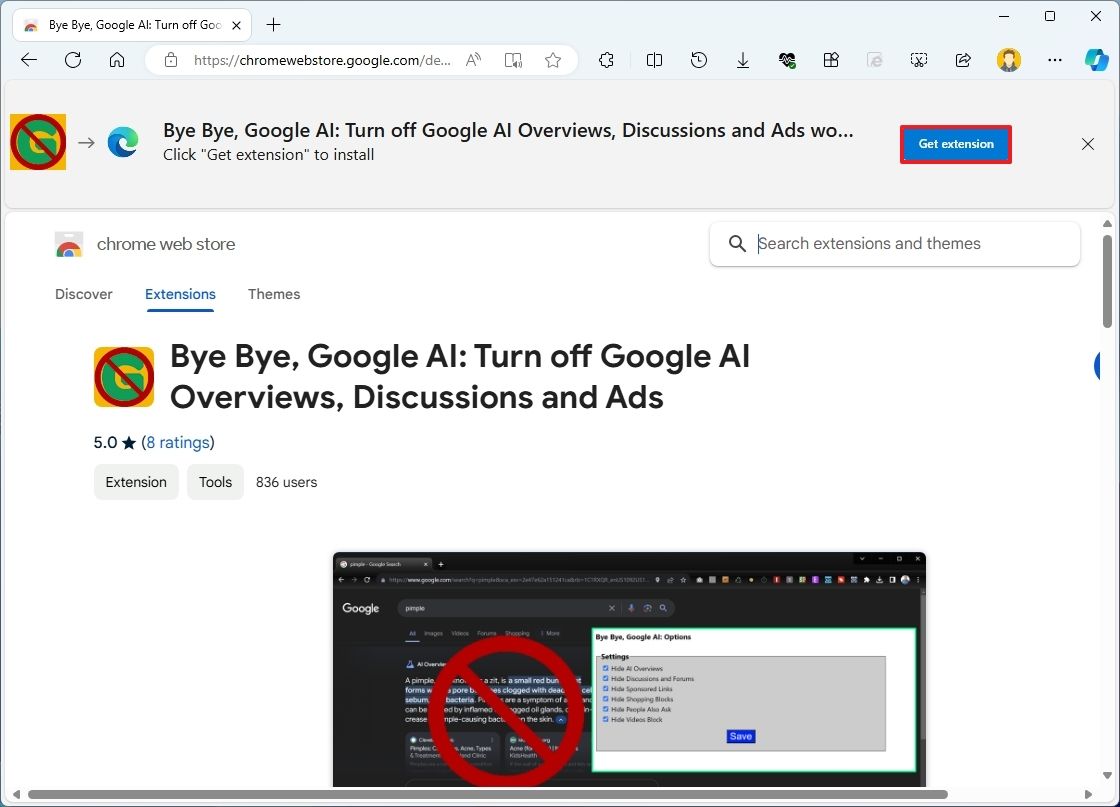1120x807 pixels.
Task: Open Copilot in the browser toolbar
Action: point(1097,60)
